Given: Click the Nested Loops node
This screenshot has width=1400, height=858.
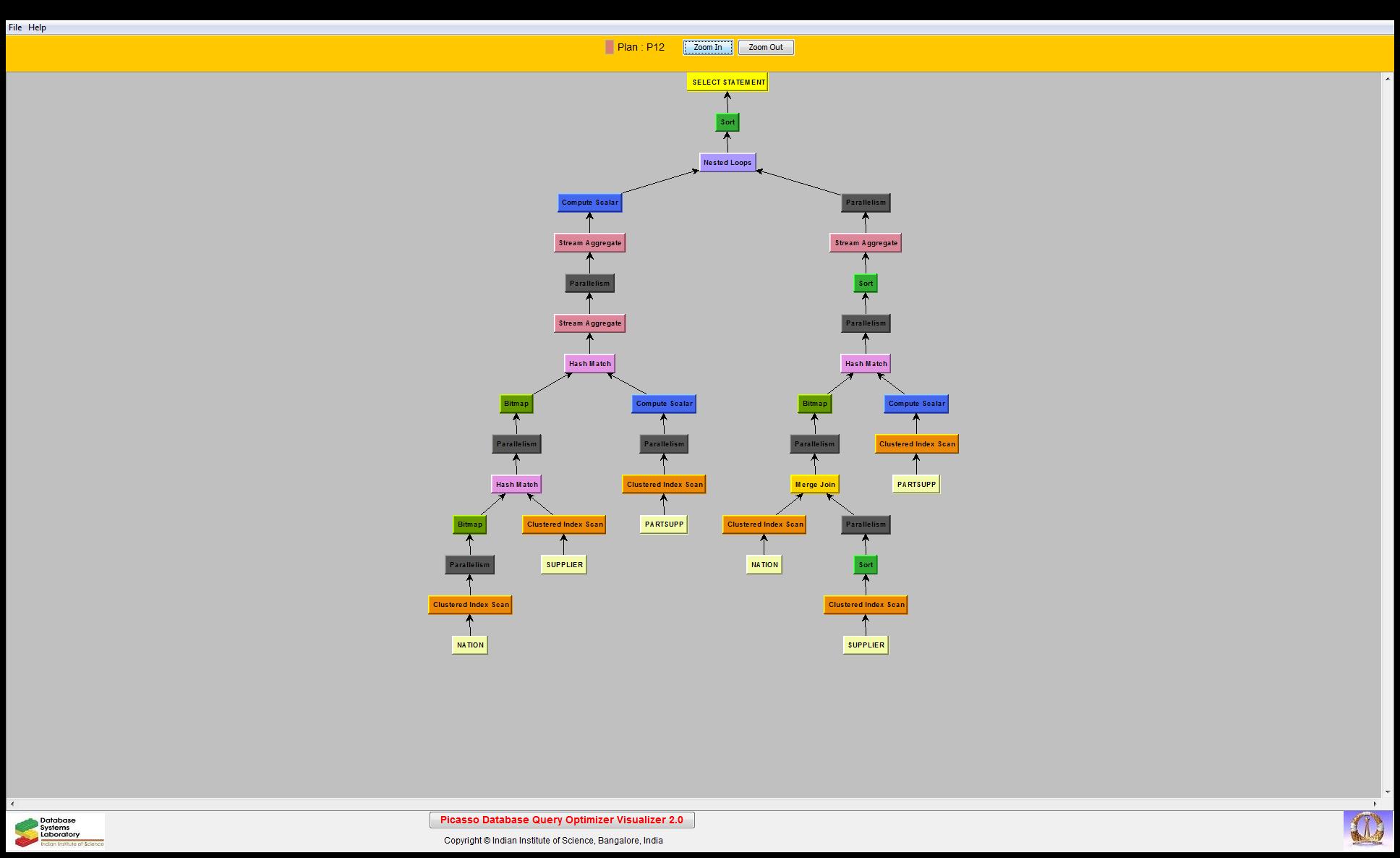Looking at the screenshot, I should pos(727,162).
